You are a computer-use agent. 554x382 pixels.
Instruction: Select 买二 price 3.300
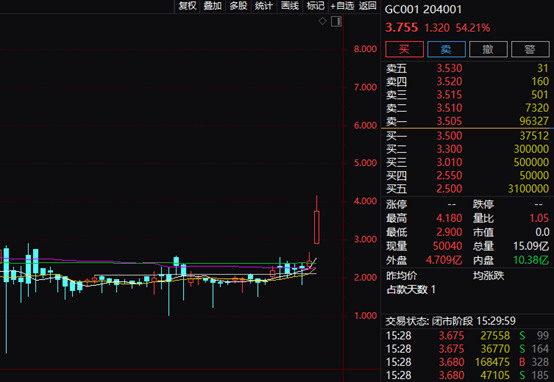(x=449, y=149)
